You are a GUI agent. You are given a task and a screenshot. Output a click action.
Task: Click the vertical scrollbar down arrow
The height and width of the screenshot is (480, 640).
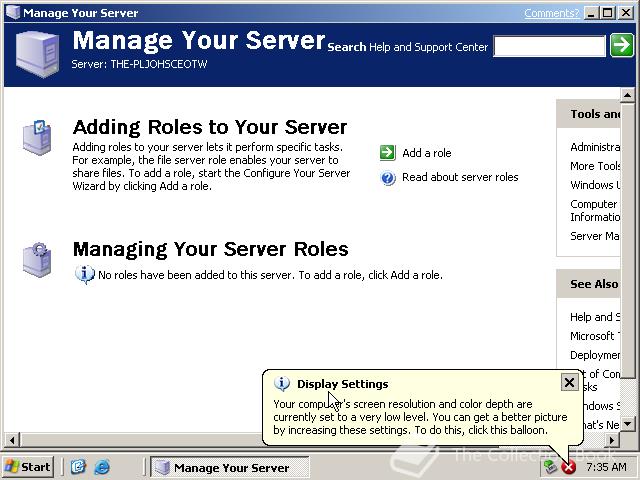tap(627, 424)
